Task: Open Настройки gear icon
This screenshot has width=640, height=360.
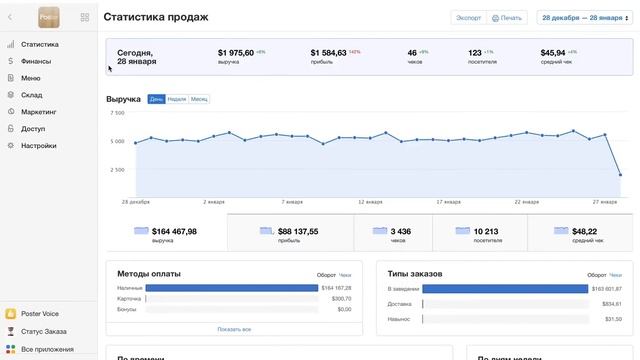Action: 11,145
